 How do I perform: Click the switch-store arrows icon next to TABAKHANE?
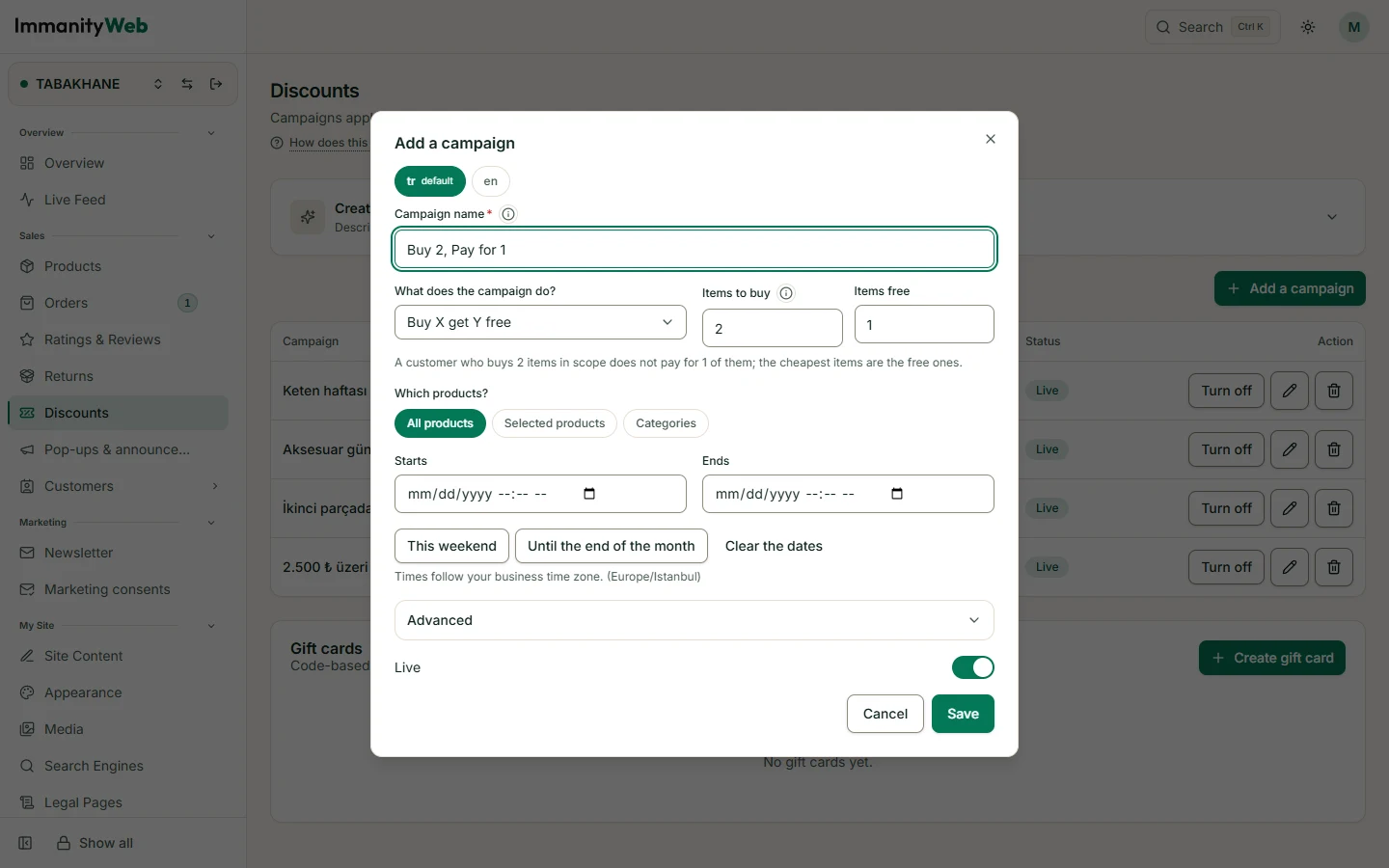(187, 84)
